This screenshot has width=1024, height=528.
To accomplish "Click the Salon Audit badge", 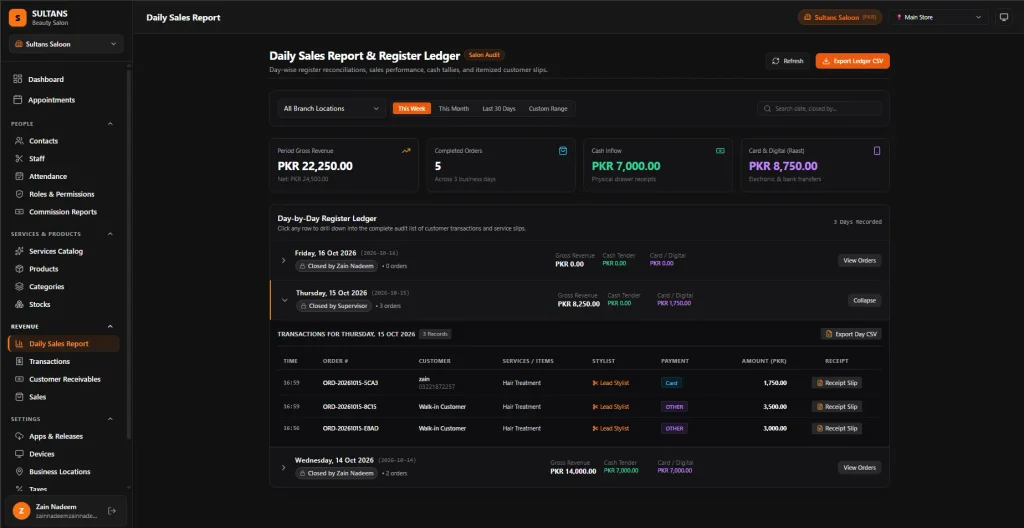I will (484, 56).
